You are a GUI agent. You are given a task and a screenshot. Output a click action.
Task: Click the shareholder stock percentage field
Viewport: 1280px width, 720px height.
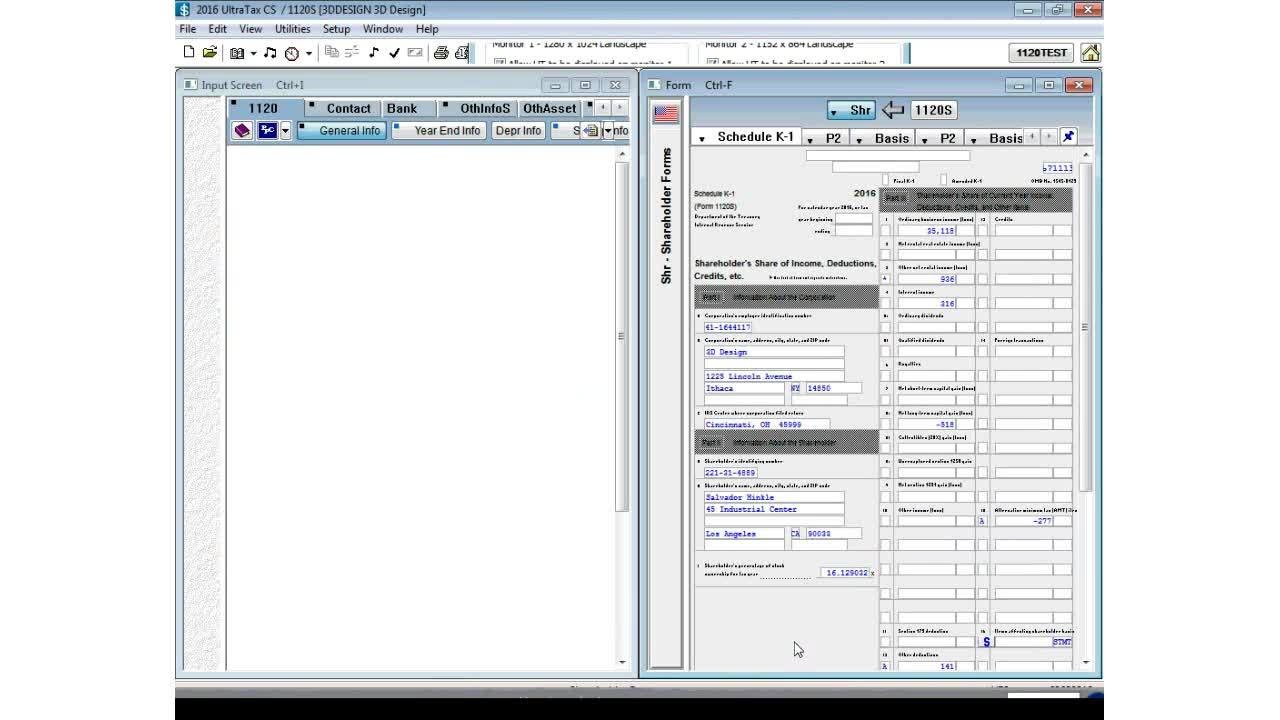point(843,573)
